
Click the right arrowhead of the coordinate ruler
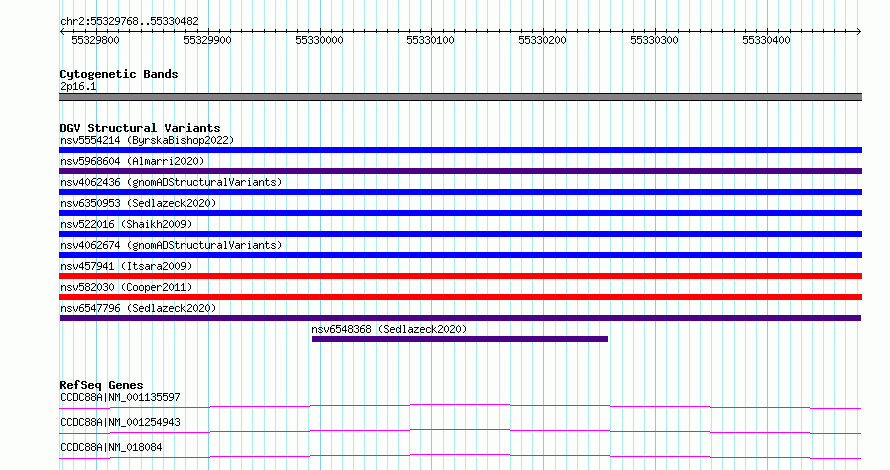(859, 32)
